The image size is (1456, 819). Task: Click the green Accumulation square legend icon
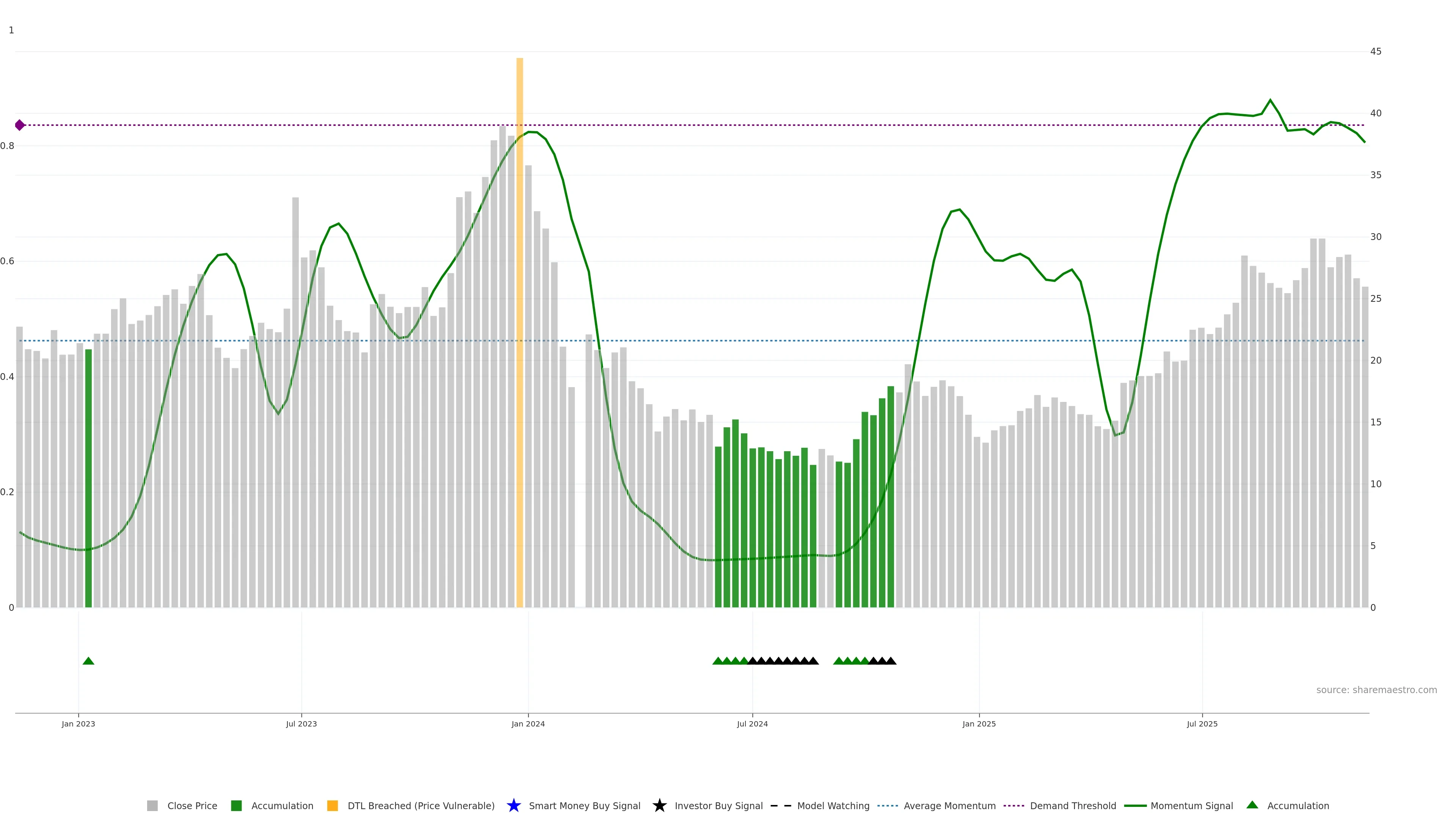[236, 805]
